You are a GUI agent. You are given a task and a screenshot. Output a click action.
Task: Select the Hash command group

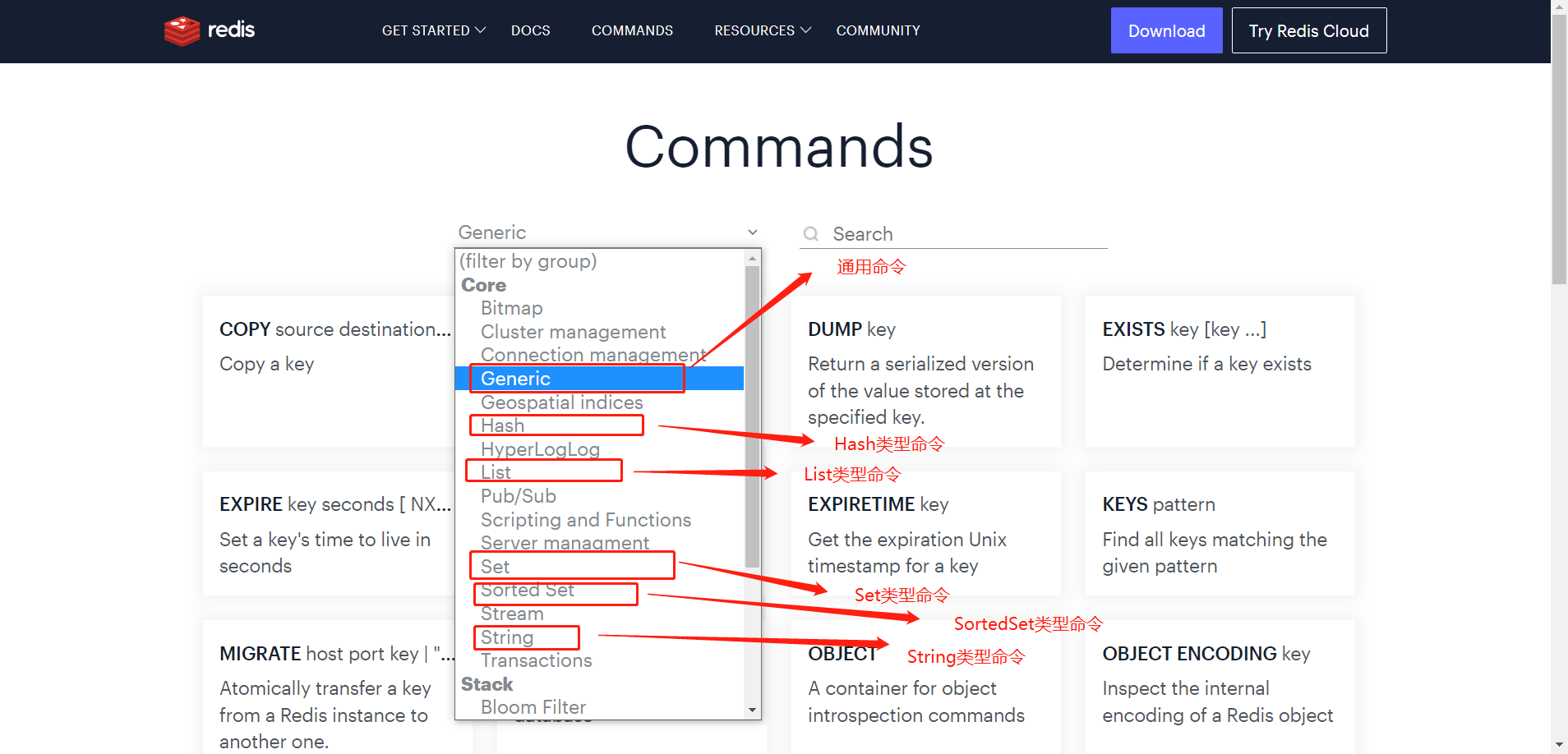click(600, 425)
